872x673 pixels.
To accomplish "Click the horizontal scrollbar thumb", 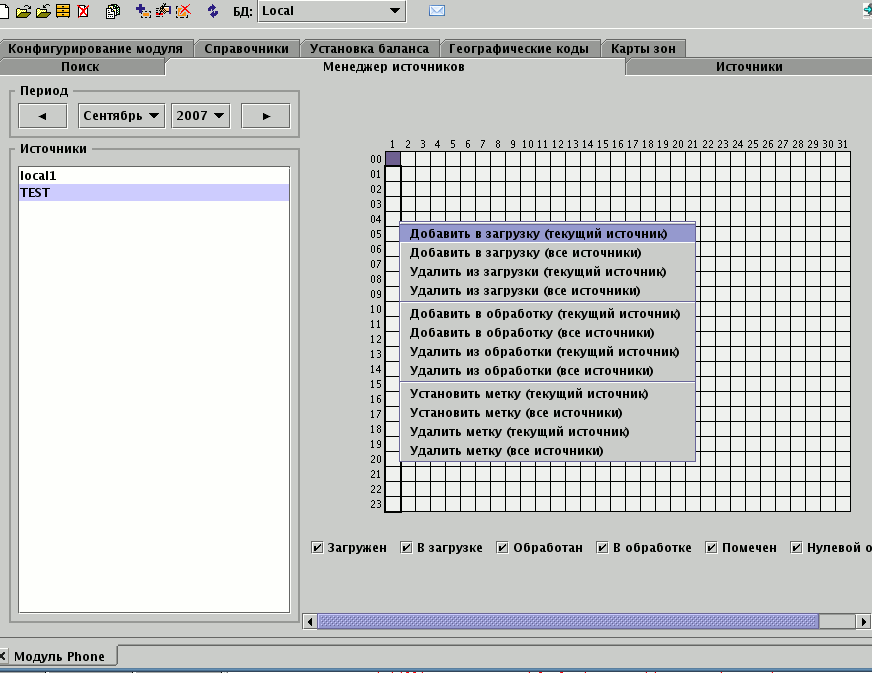I will tap(567, 621).
